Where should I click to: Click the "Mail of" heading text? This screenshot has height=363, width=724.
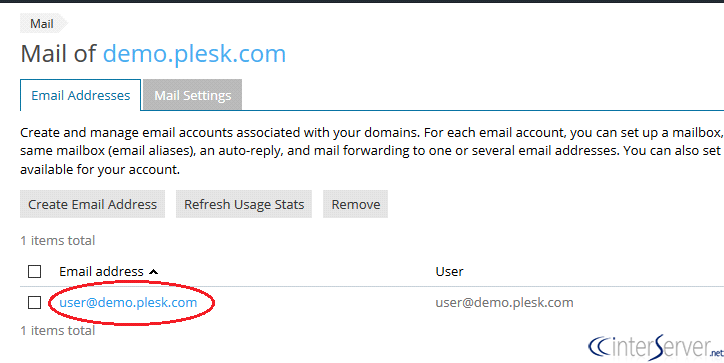click(58, 54)
